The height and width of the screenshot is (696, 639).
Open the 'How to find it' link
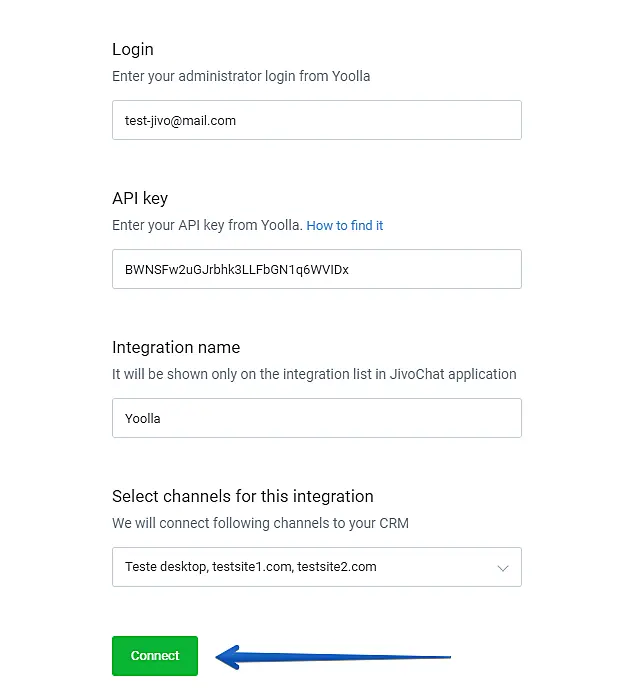(345, 226)
